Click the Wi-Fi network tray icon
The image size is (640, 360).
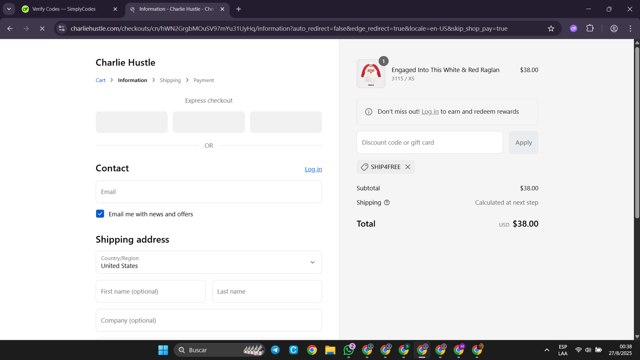tap(578, 350)
